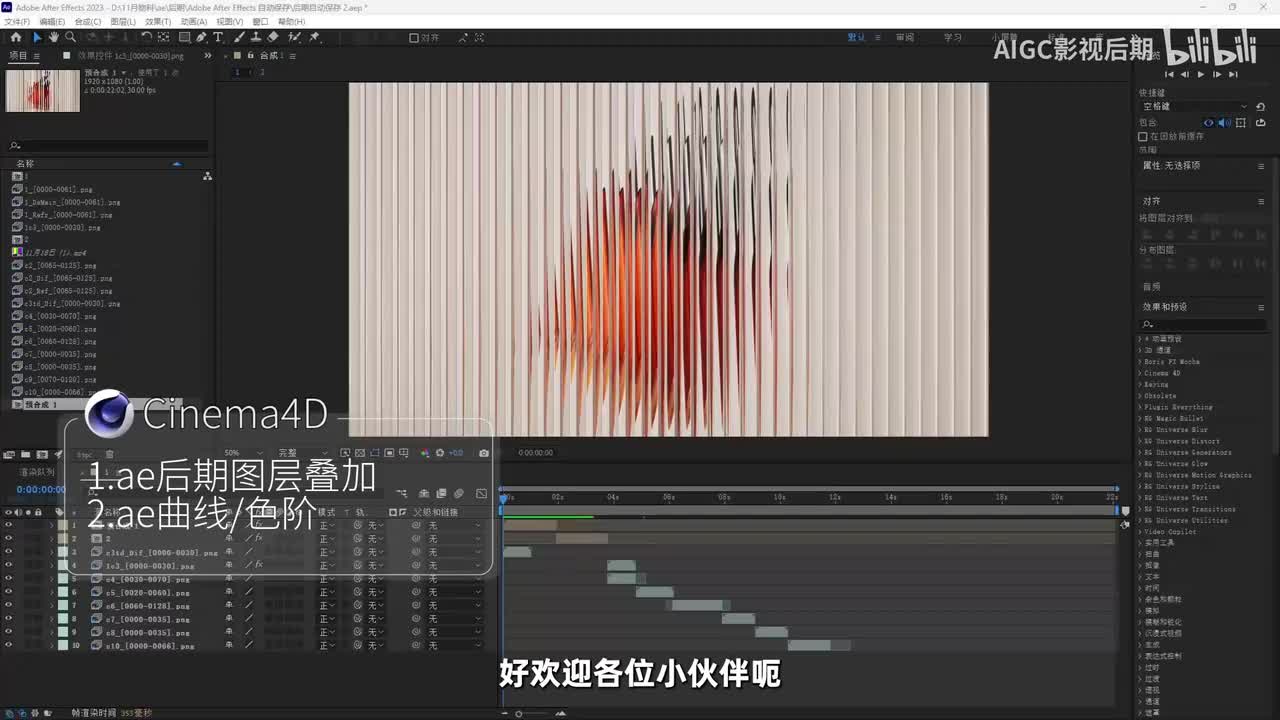Image resolution: width=1280 pixels, height=720 pixels.
Task: Toggle the Frame Blending switch icon
Action: (x=441, y=493)
